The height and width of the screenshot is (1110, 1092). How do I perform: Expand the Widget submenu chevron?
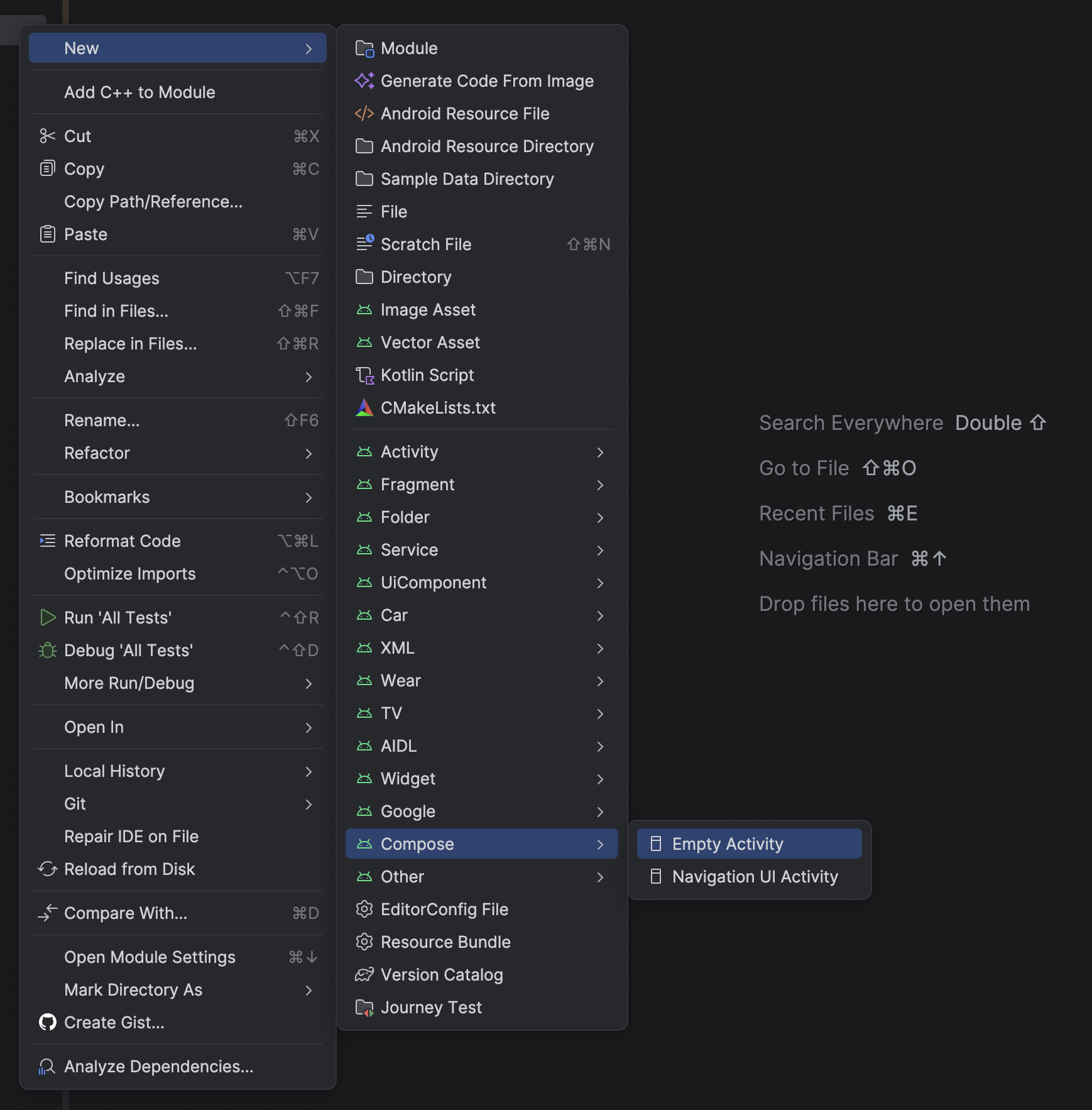click(x=600, y=779)
